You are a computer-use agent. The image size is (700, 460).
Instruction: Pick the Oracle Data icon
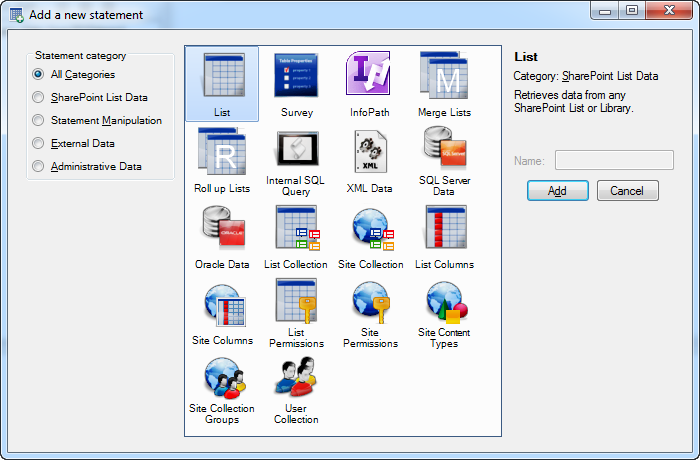(x=222, y=230)
